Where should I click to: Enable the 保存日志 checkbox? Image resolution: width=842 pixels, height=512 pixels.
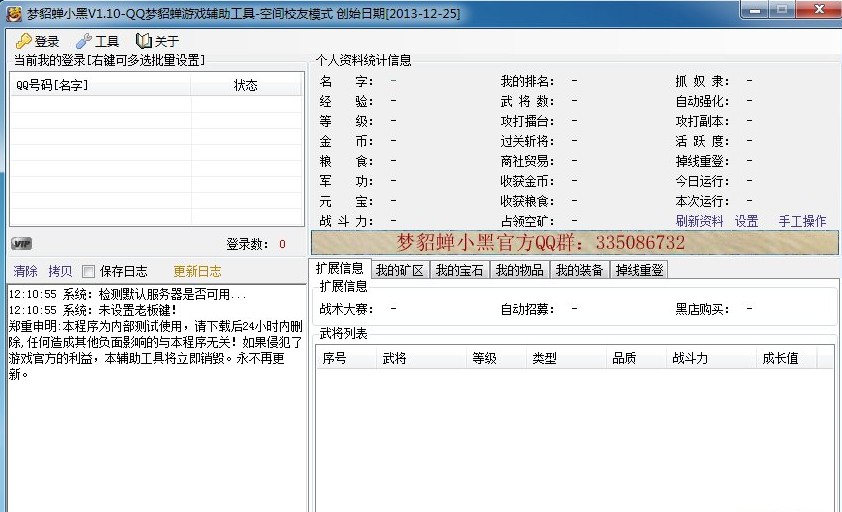coord(89,271)
